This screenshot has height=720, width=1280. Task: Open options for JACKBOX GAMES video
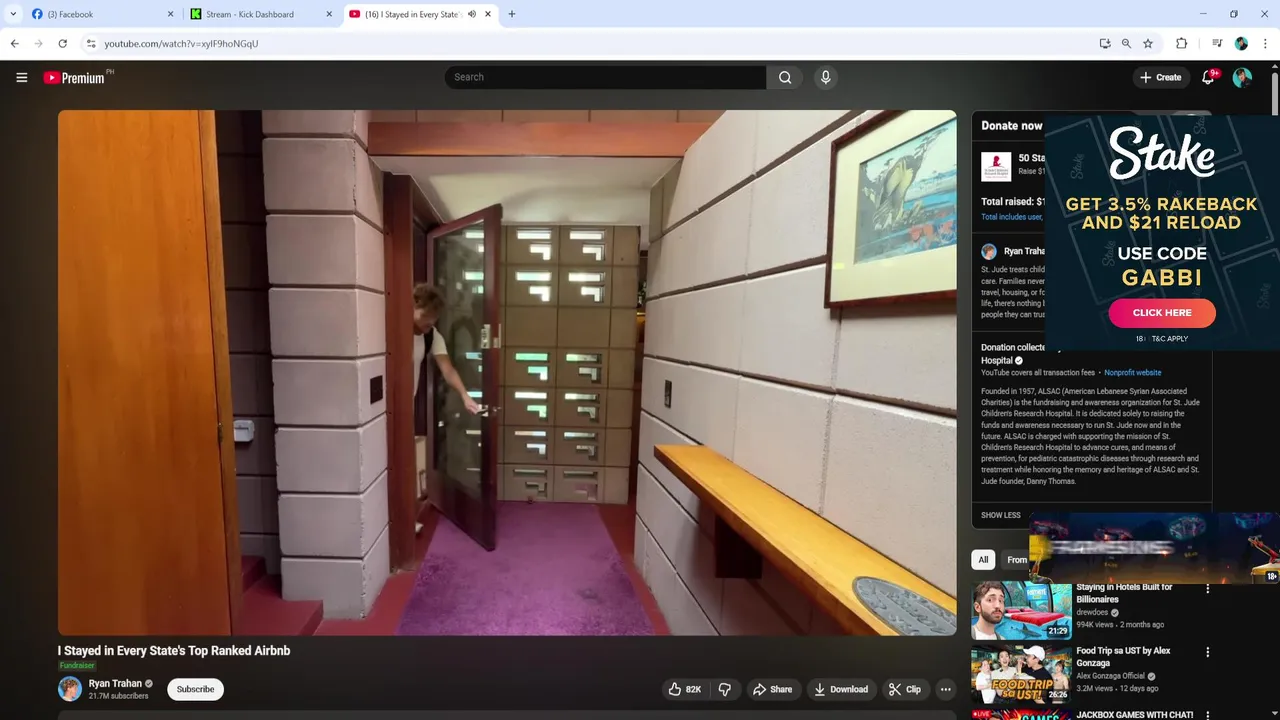(1207, 715)
